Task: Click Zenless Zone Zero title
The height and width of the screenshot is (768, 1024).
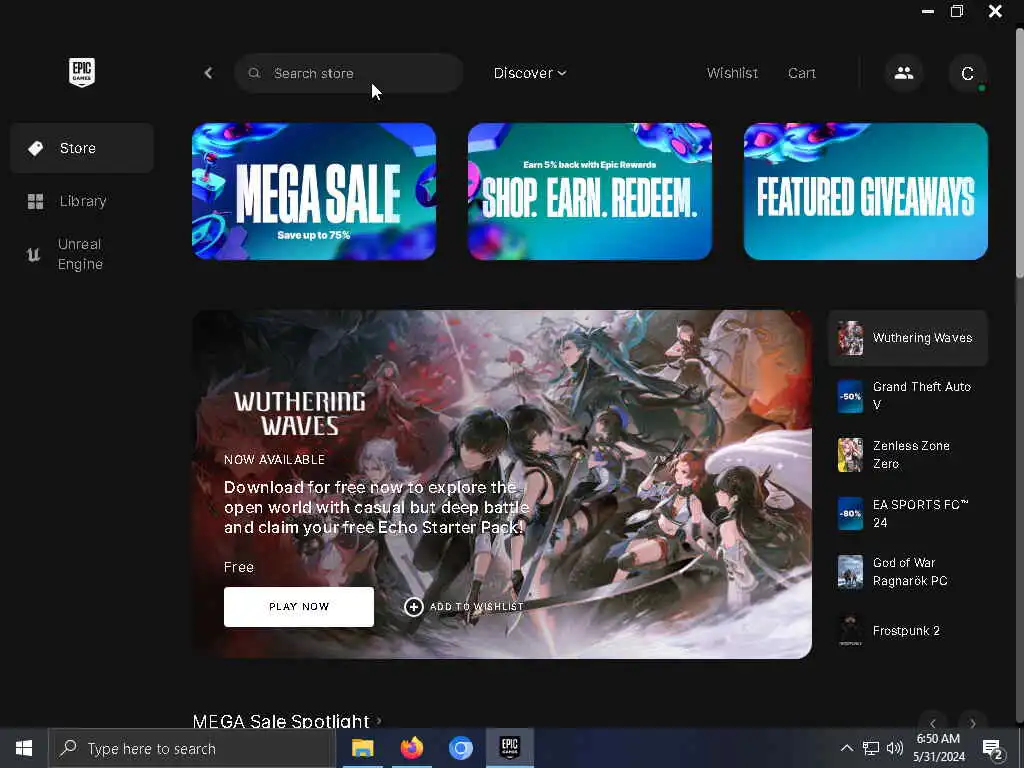Action: [x=911, y=455]
